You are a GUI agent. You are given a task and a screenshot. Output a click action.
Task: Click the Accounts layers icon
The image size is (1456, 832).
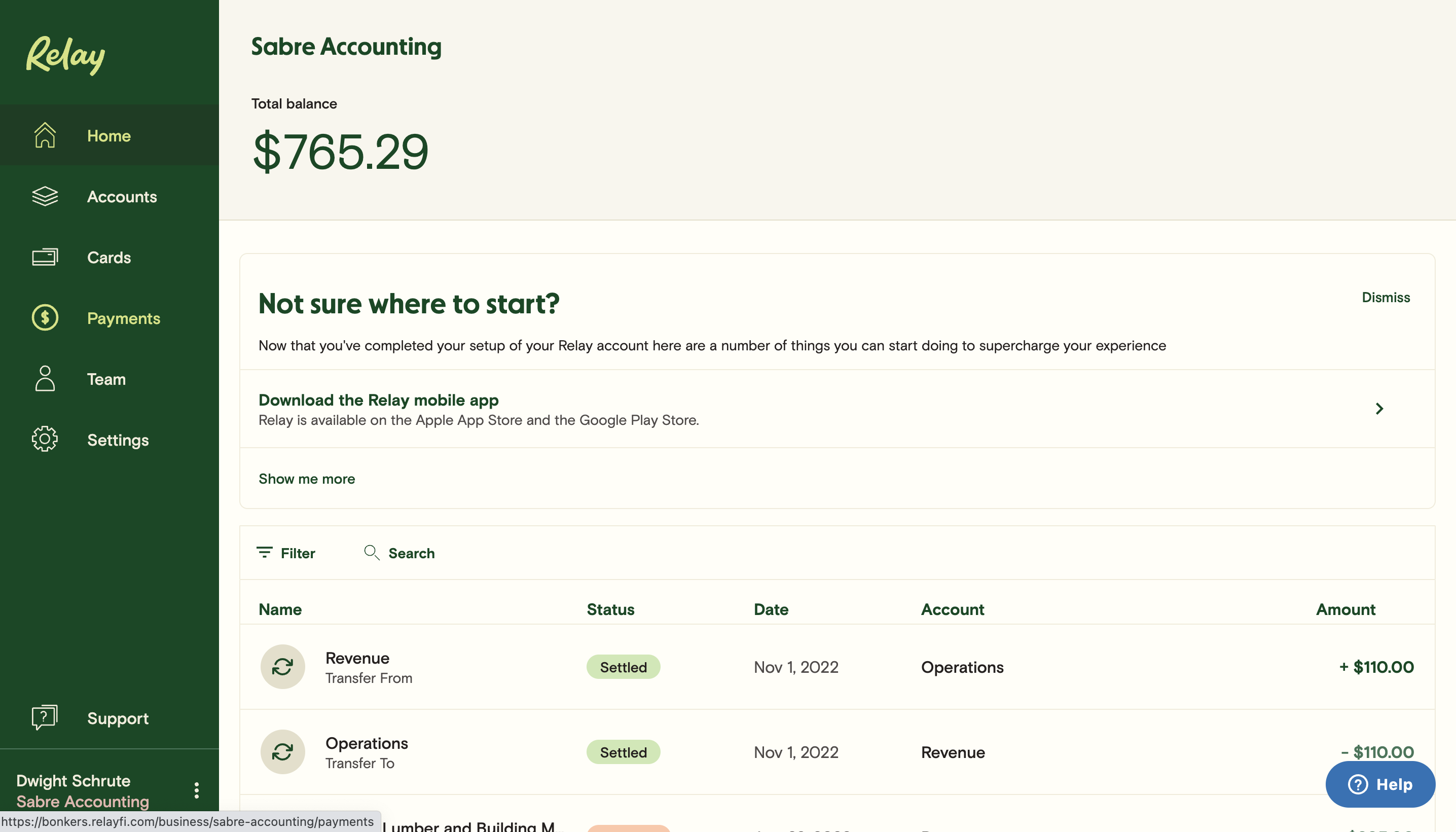45,197
